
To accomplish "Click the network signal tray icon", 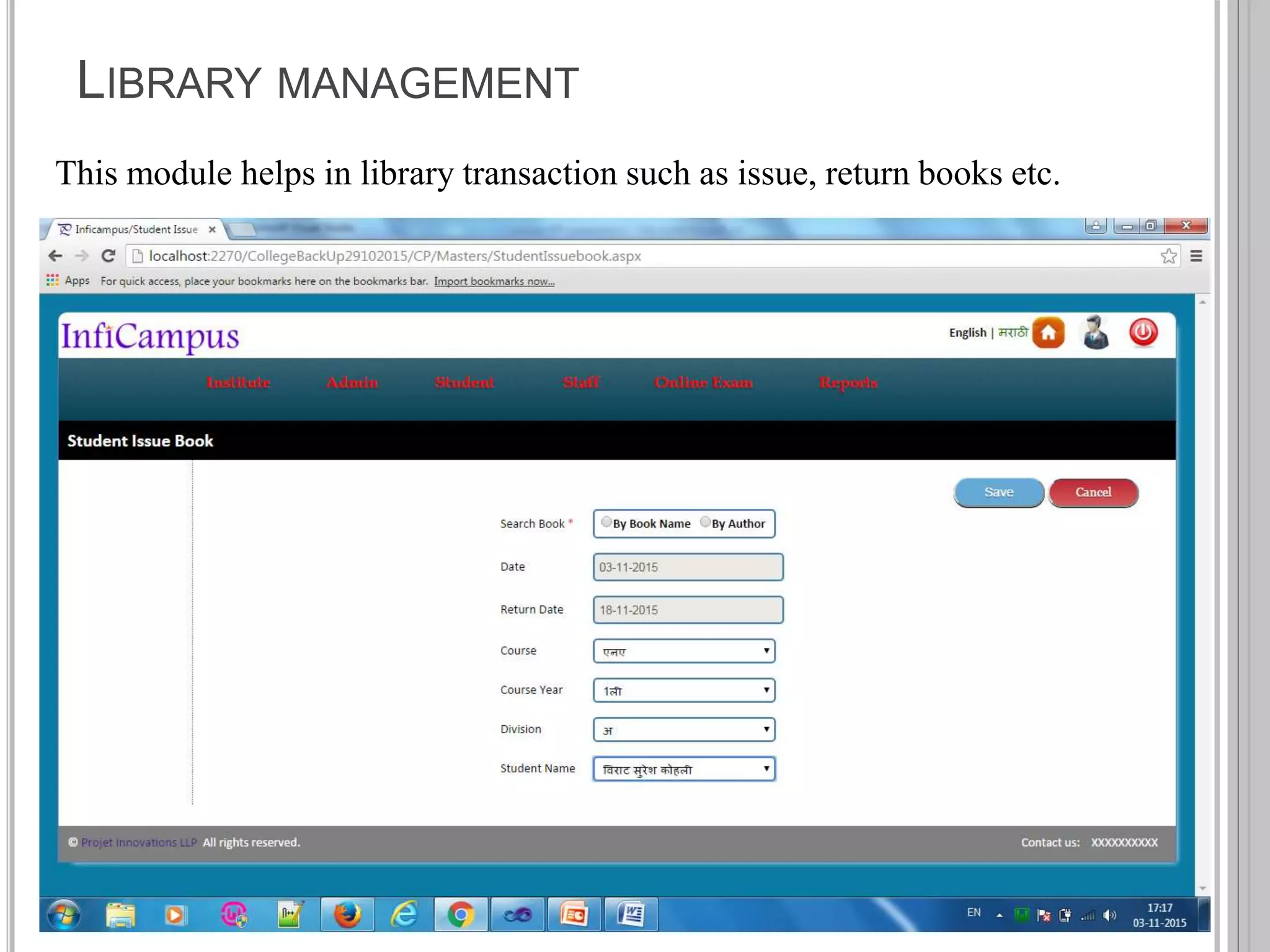I will (x=1088, y=915).
